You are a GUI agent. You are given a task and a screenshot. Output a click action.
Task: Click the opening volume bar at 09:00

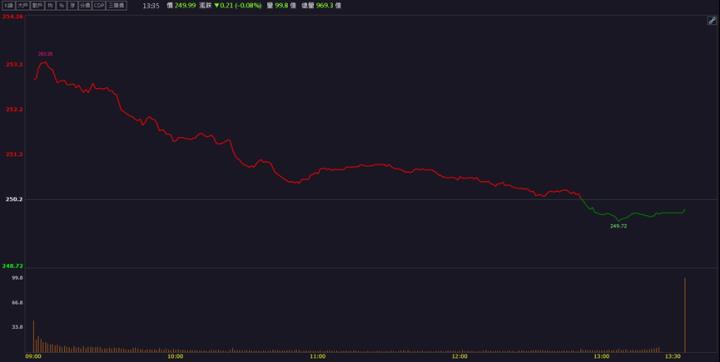tap(34, 336)
